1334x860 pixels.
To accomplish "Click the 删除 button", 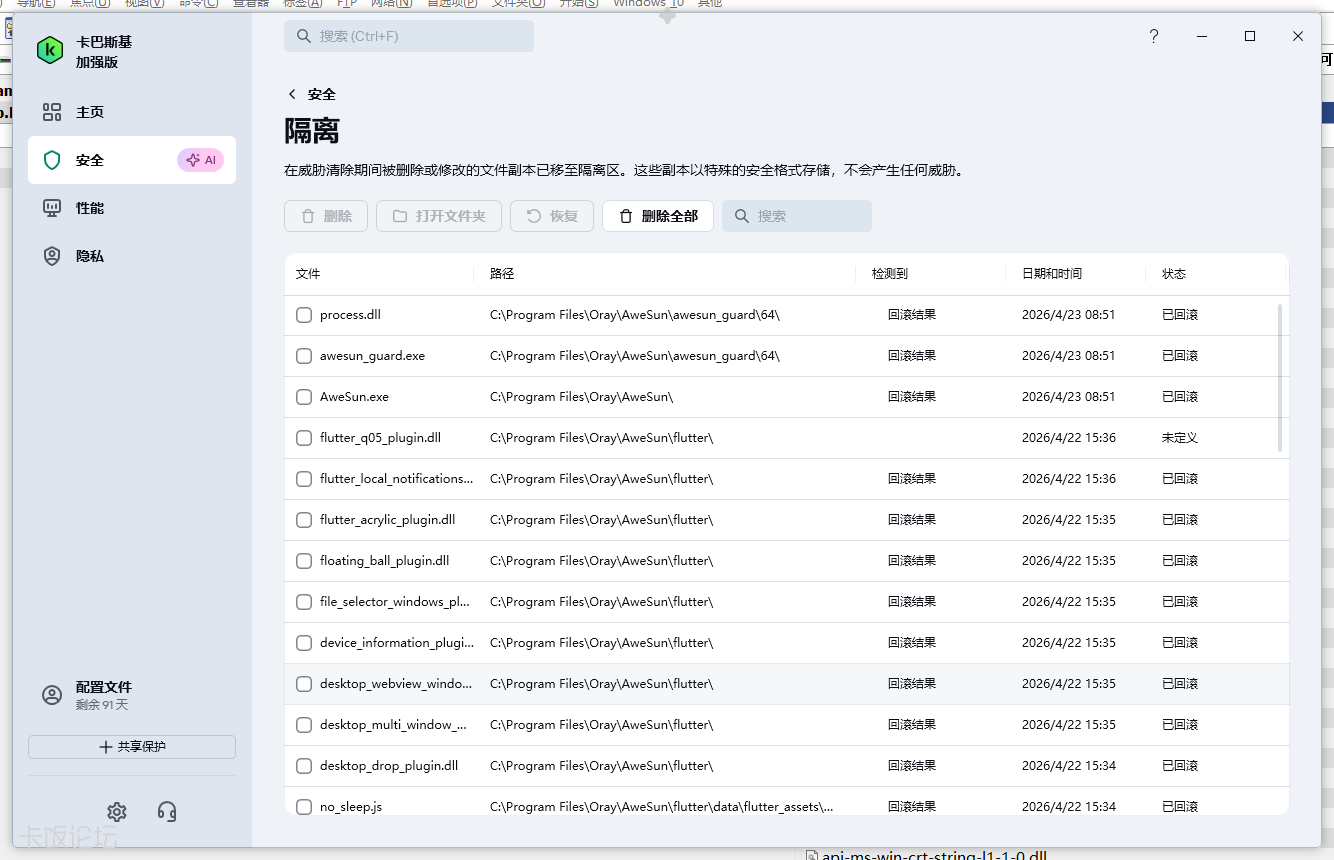I will [x=326, y=216].
